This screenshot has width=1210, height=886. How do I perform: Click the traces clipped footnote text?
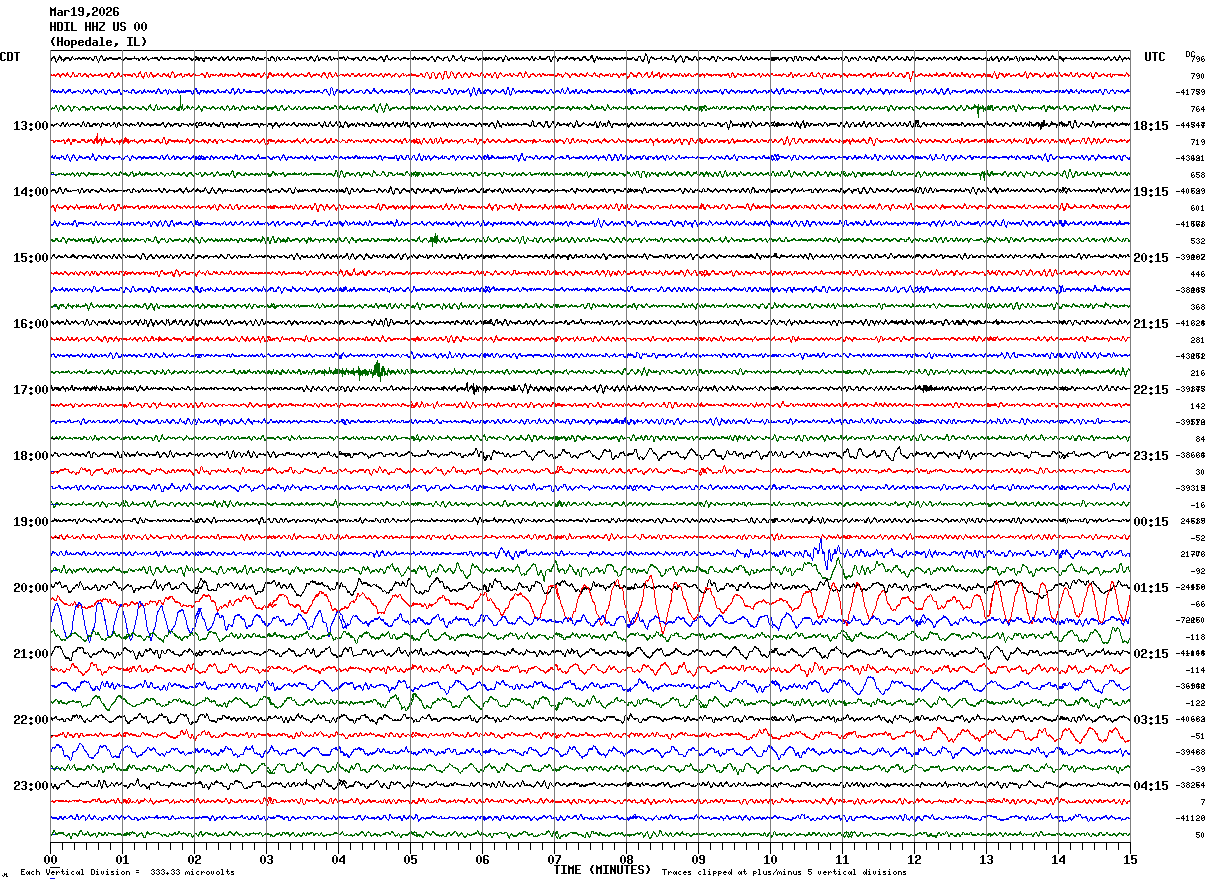click(x=784, y=872)
